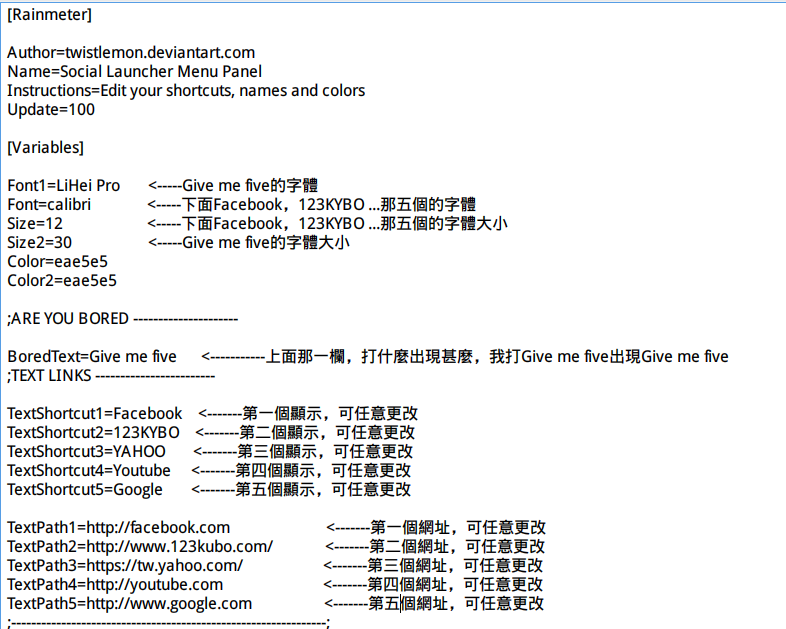Click the TextPath2 123kubo.com URL line
786x629 pixels.
[x=140, y=547]
